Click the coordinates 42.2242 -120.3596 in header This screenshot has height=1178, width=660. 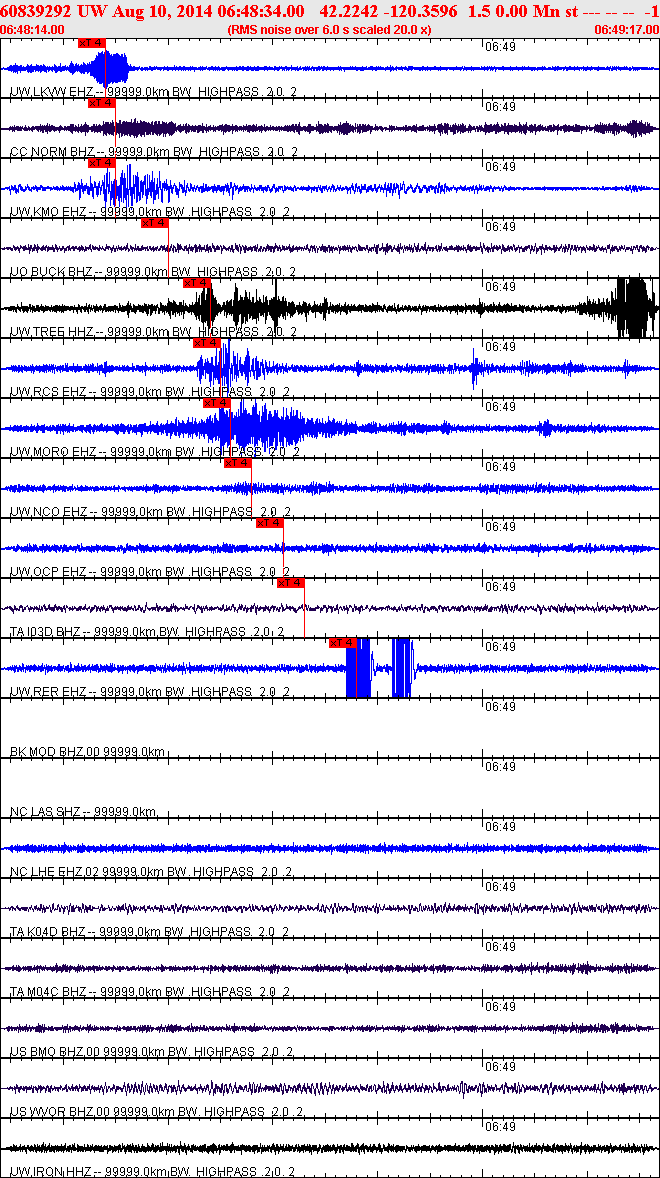[388, 12]
